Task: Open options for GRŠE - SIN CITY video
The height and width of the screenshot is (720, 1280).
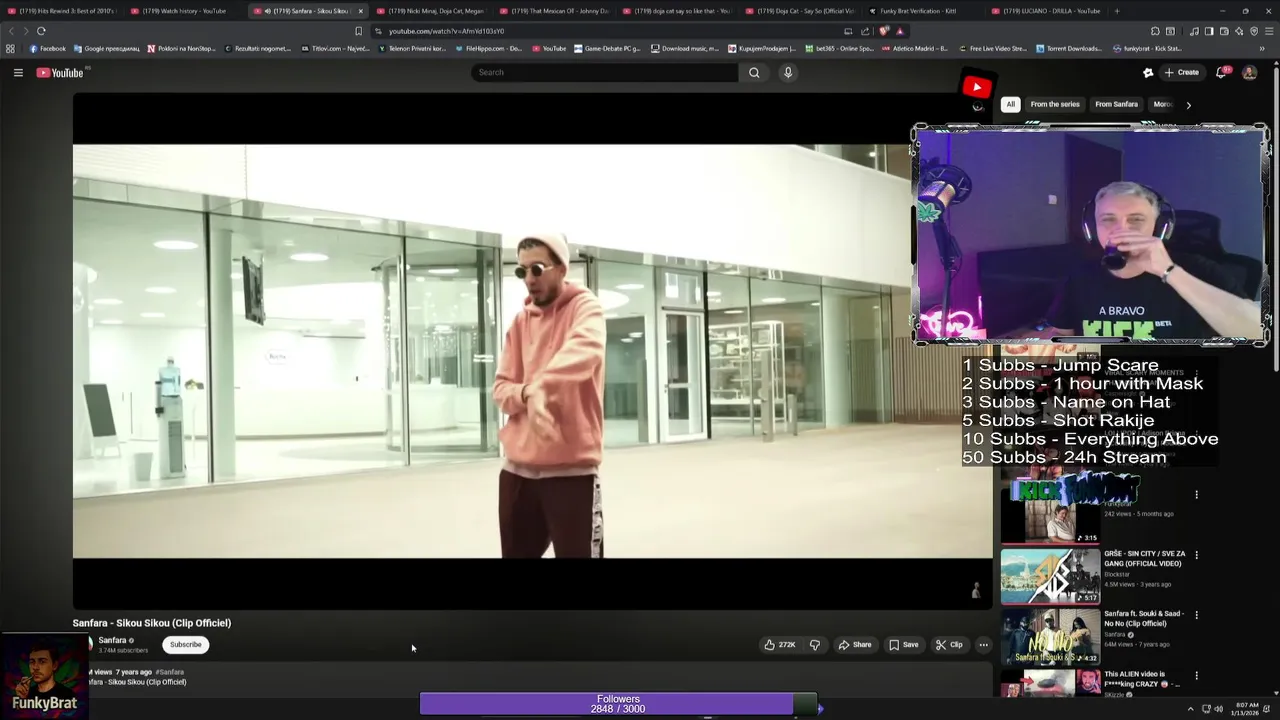Action: (x=1196, y=555)
